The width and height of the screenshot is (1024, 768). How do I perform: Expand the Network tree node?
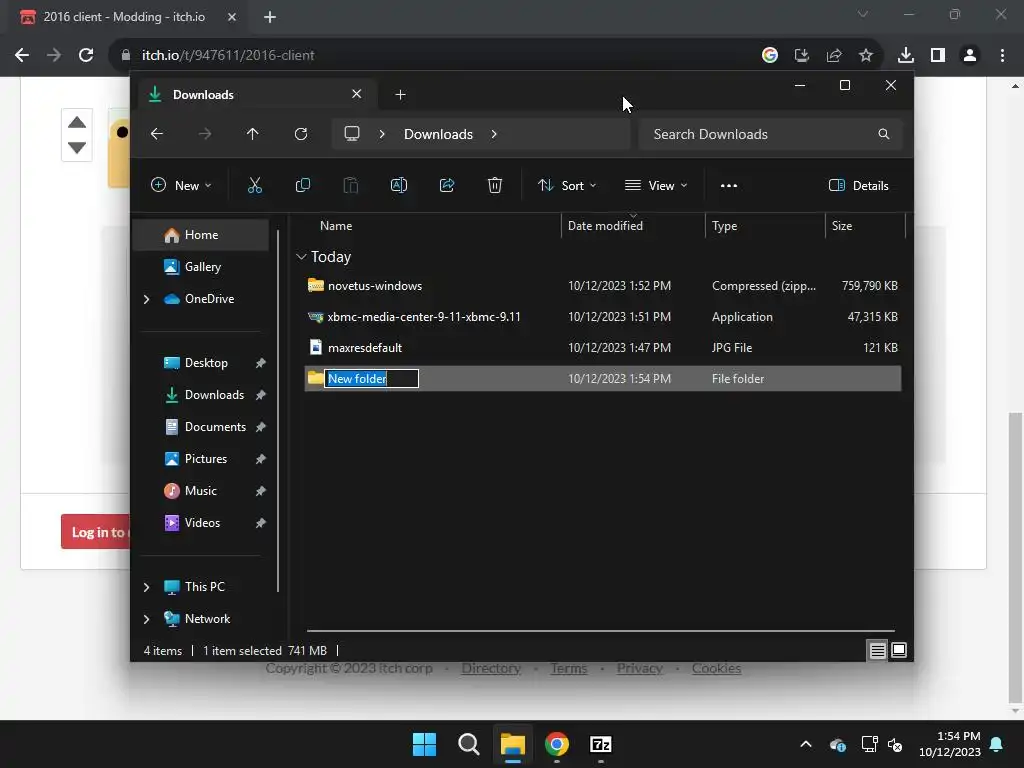coord(146,619)
